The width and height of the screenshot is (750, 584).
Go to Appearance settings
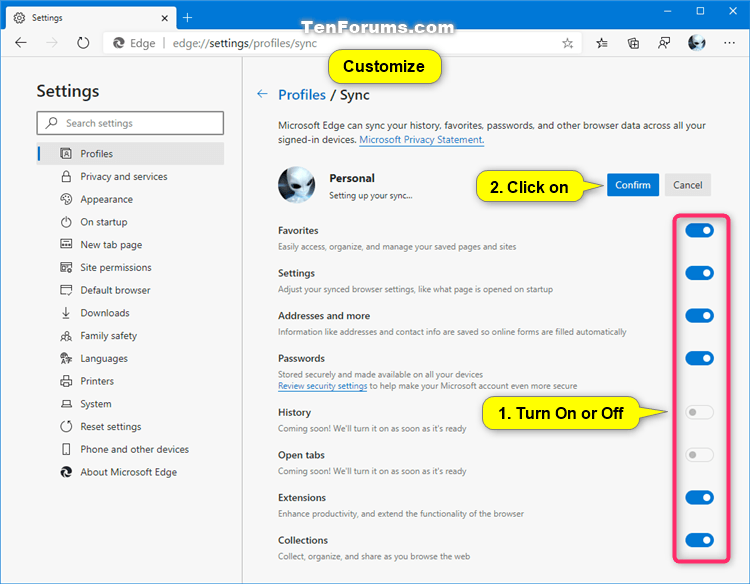130,199
